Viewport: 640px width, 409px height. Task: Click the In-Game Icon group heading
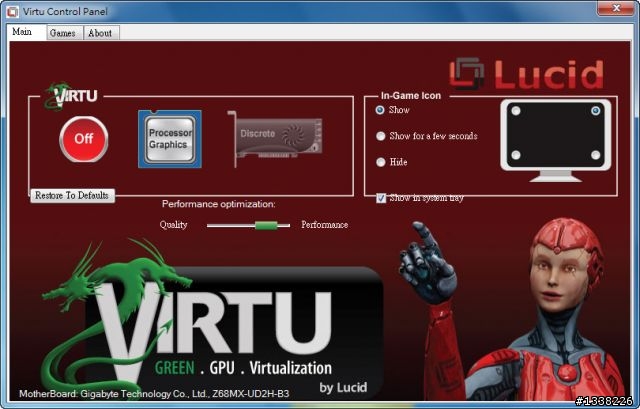411,96
